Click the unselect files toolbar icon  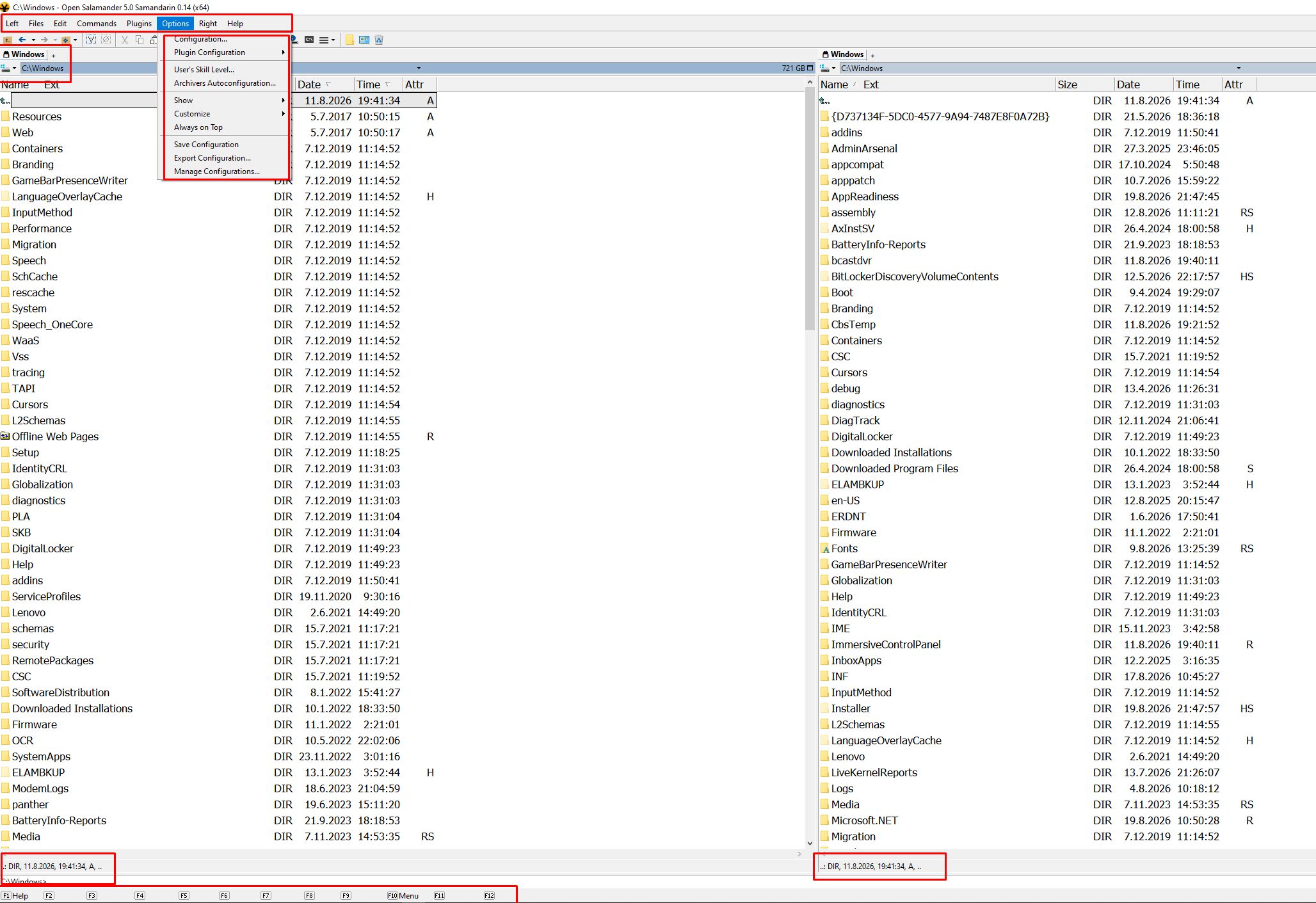[106, 40]
